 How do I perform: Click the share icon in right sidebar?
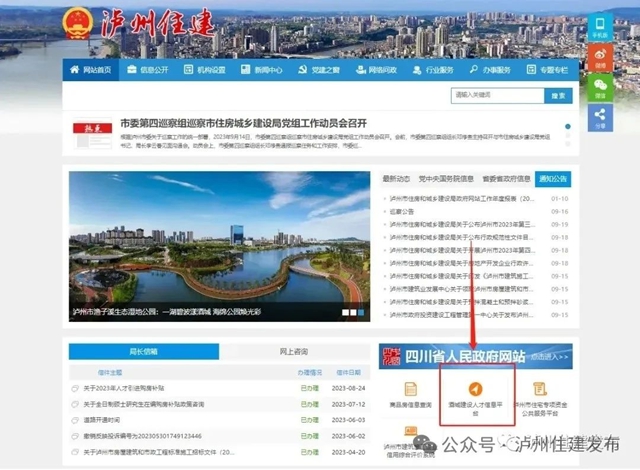point(600,117)
